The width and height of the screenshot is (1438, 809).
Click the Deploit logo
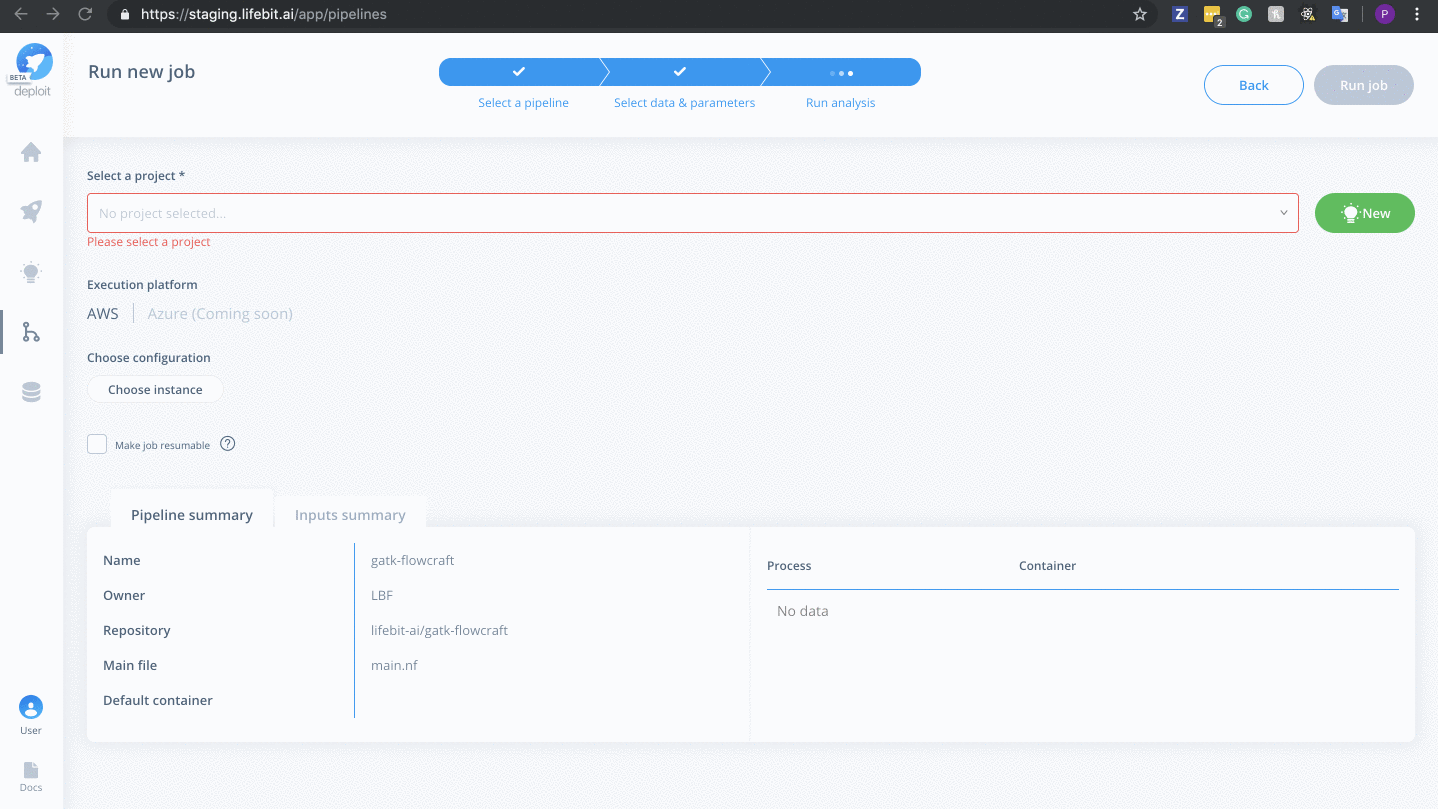[32, 69]
